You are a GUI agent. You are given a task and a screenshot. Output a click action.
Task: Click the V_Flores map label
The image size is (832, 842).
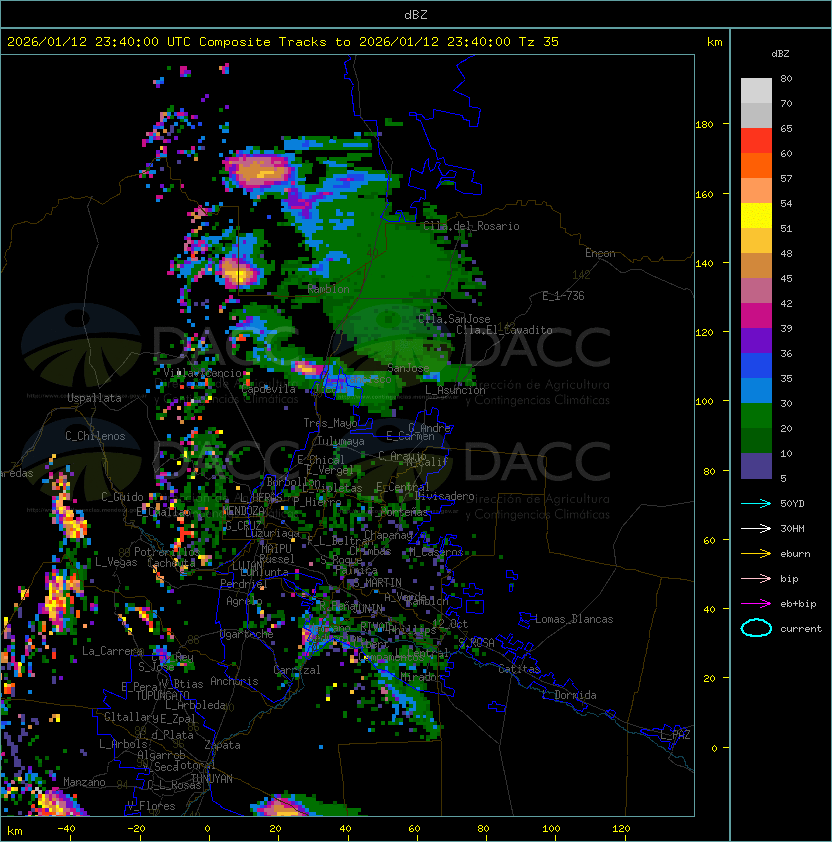point(151,806)
